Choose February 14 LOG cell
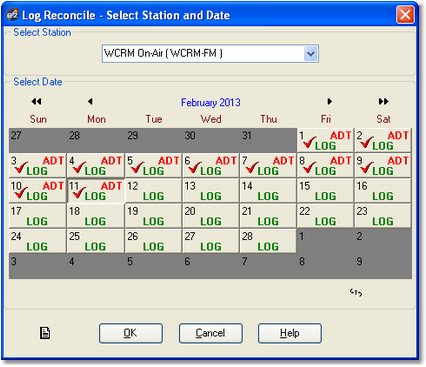This screenshot has height=367, width=426. (268, 191)
